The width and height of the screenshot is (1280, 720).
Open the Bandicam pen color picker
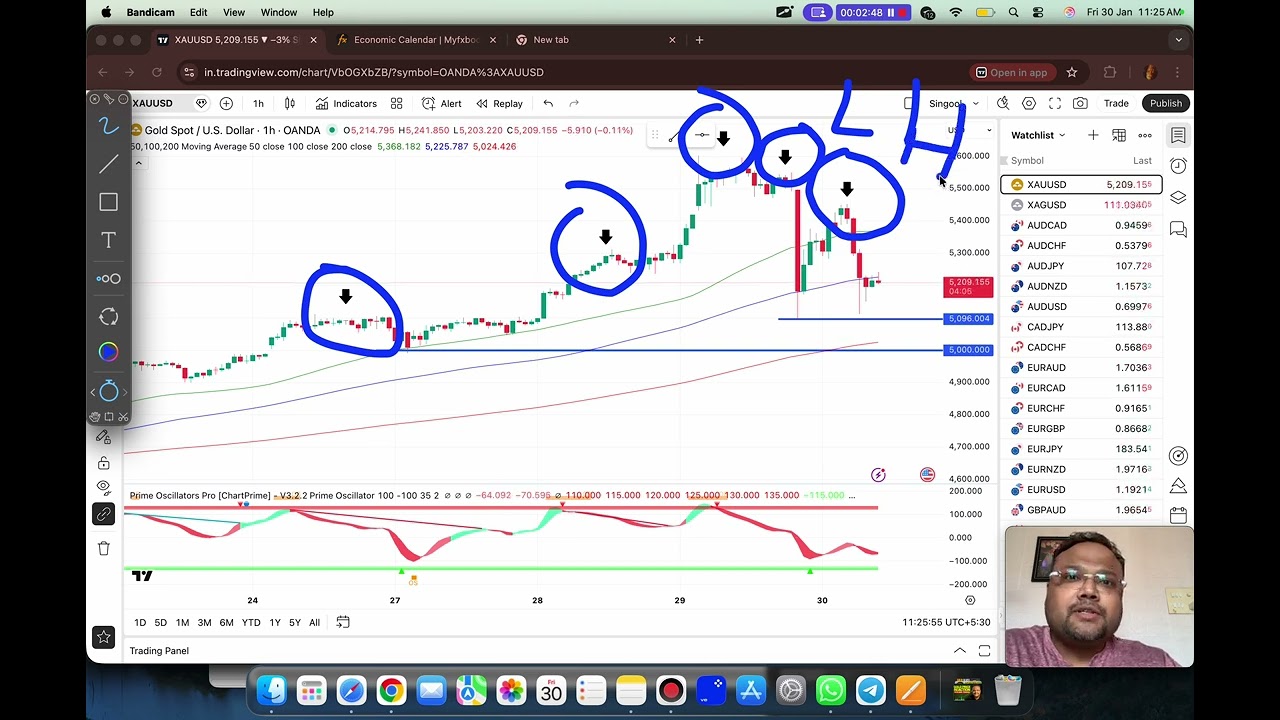click(108, 352)
